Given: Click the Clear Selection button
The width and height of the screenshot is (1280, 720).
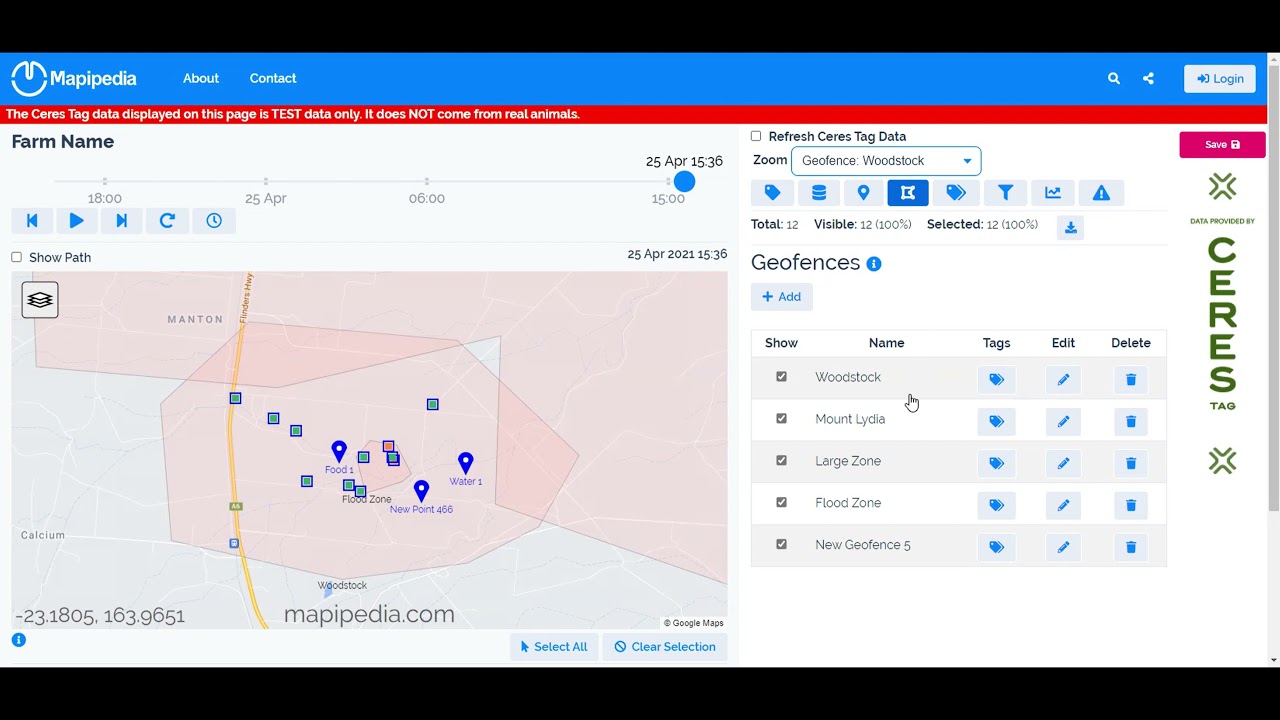Looking at the screenshot, I should pyautogui.click(x=665, y=647).
